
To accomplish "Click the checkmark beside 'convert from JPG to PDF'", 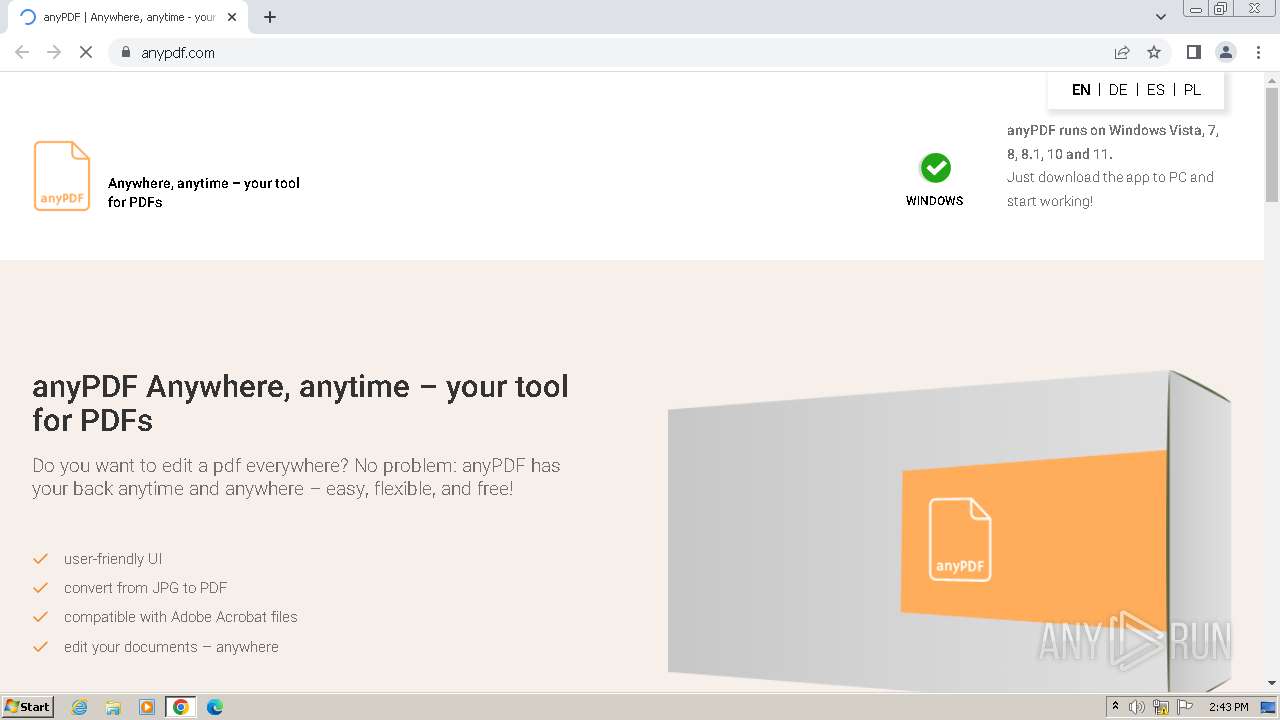I will coord(41,588).
